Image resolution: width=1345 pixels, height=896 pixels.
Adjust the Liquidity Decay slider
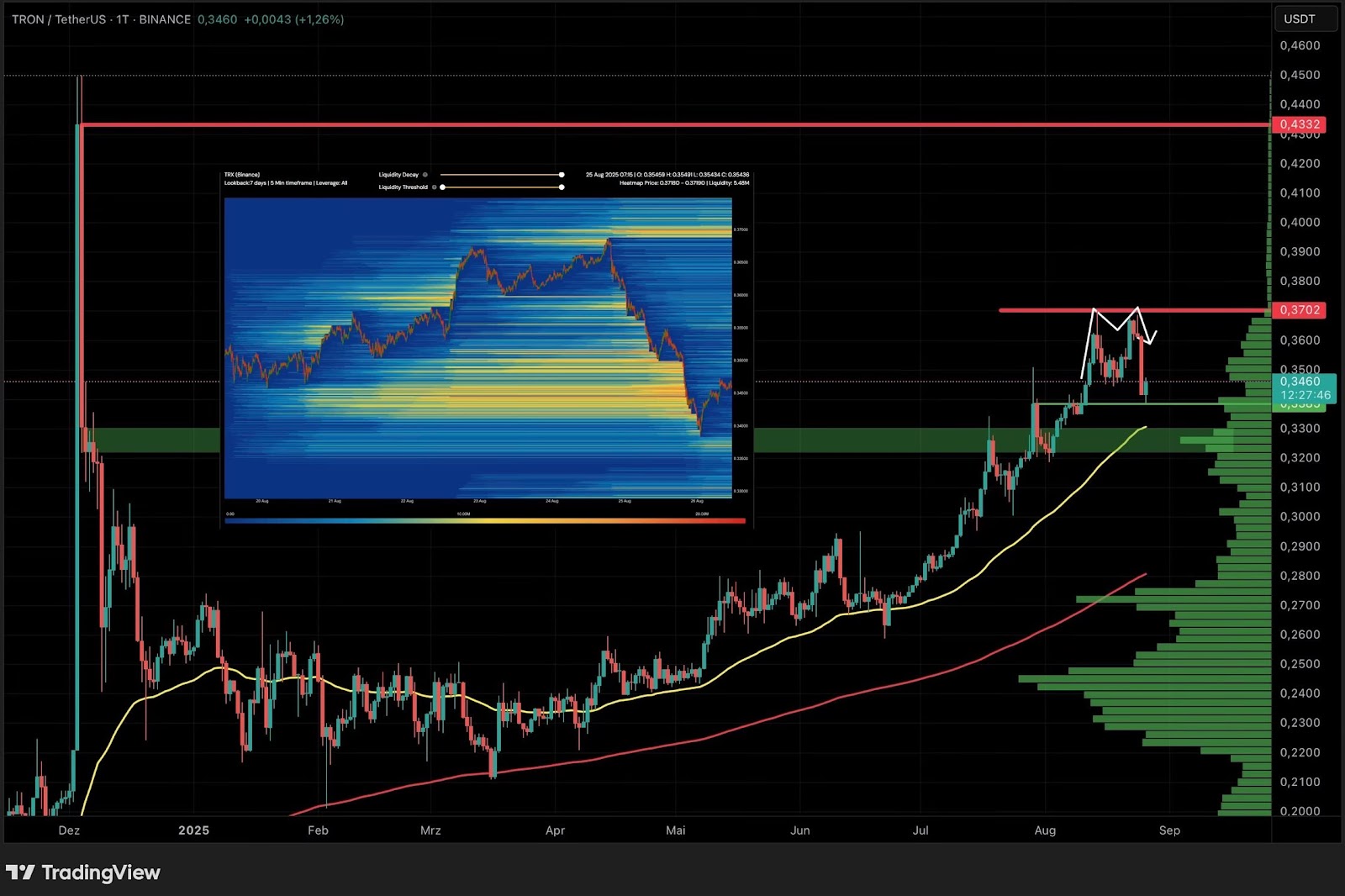(x=501, y=175)
